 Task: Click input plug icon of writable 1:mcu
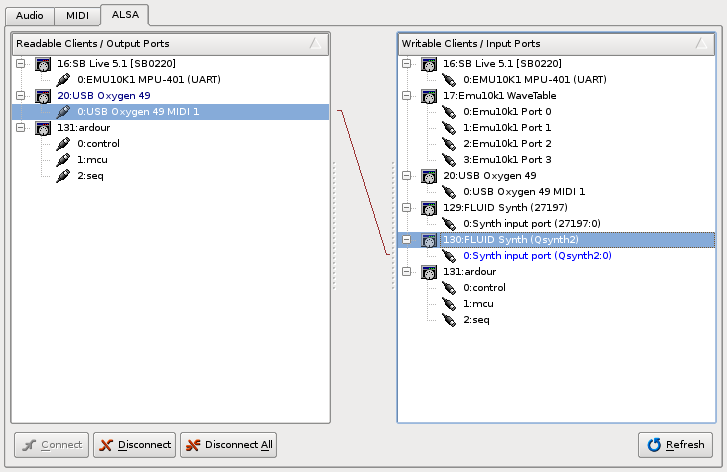point(449,304)
